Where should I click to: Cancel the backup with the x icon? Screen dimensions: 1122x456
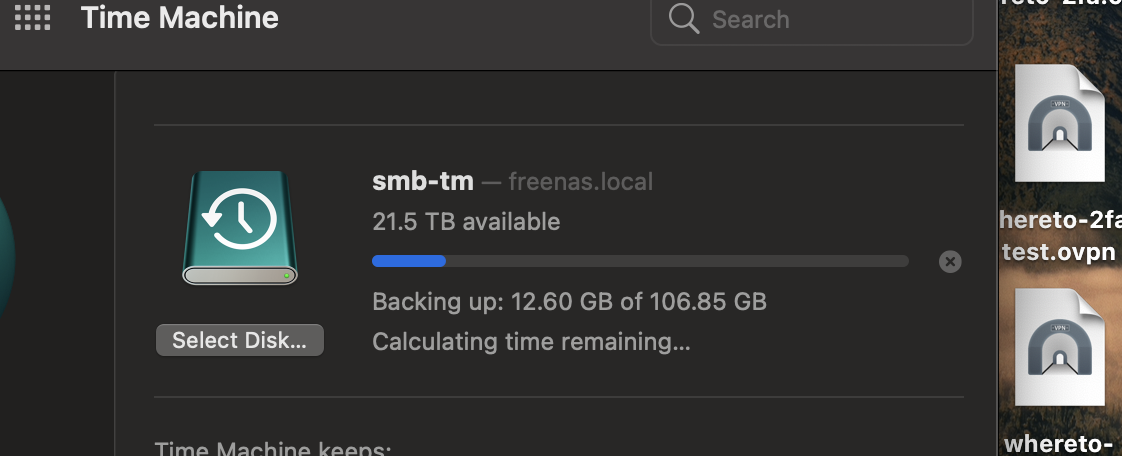point(950,261)
